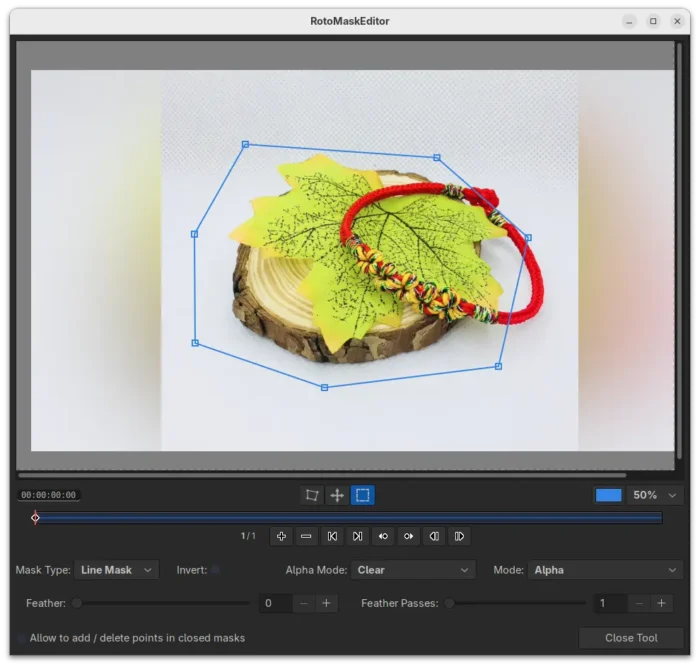Go to the previous keyframe
Screen dimensions: 700x667
tap(383, 536)
